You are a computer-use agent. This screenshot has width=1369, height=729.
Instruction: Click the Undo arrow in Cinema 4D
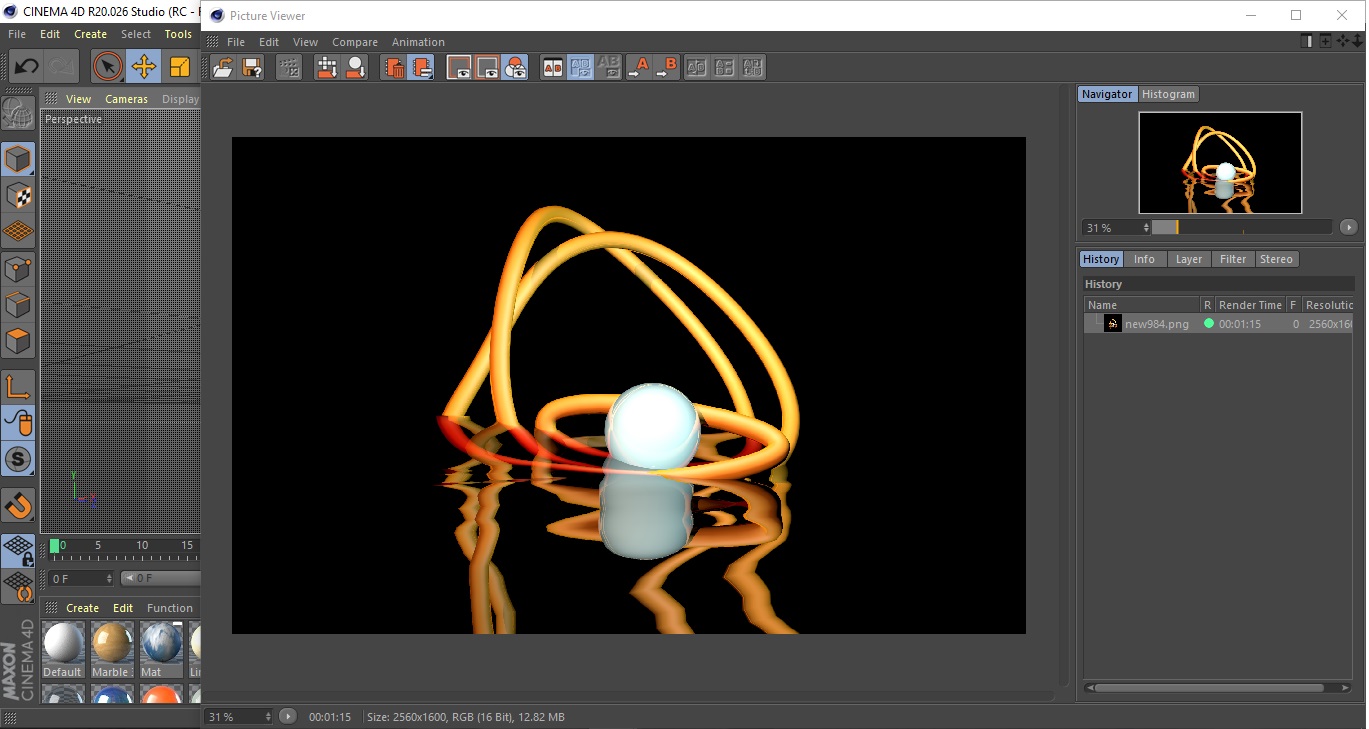pos(26,67)
